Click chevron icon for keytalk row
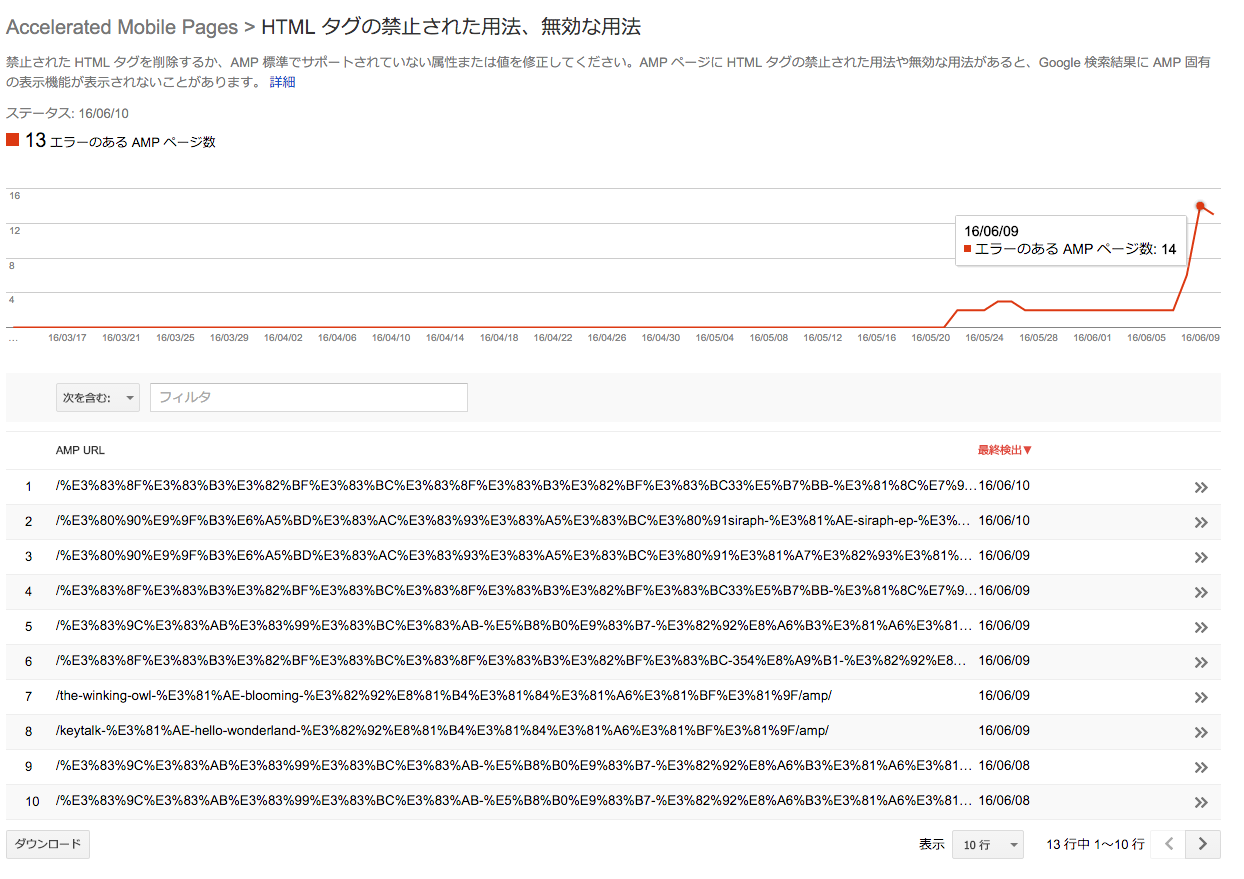 pyautogui.click(x=1201, y=732)
